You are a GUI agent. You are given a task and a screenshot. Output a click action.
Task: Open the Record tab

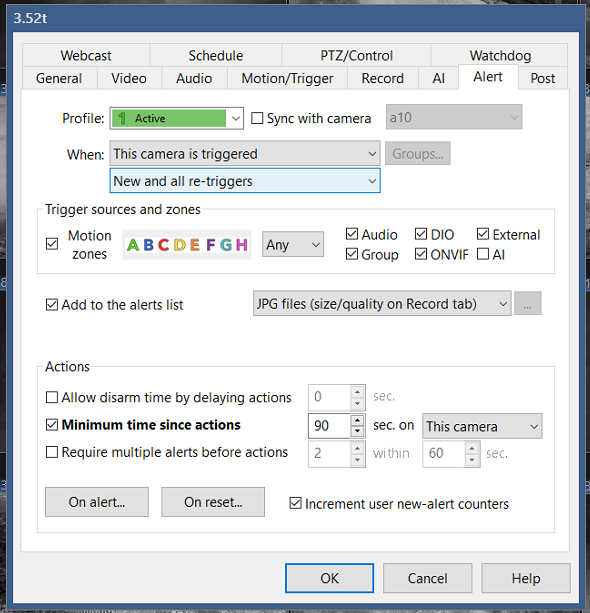tap(382, 78)
